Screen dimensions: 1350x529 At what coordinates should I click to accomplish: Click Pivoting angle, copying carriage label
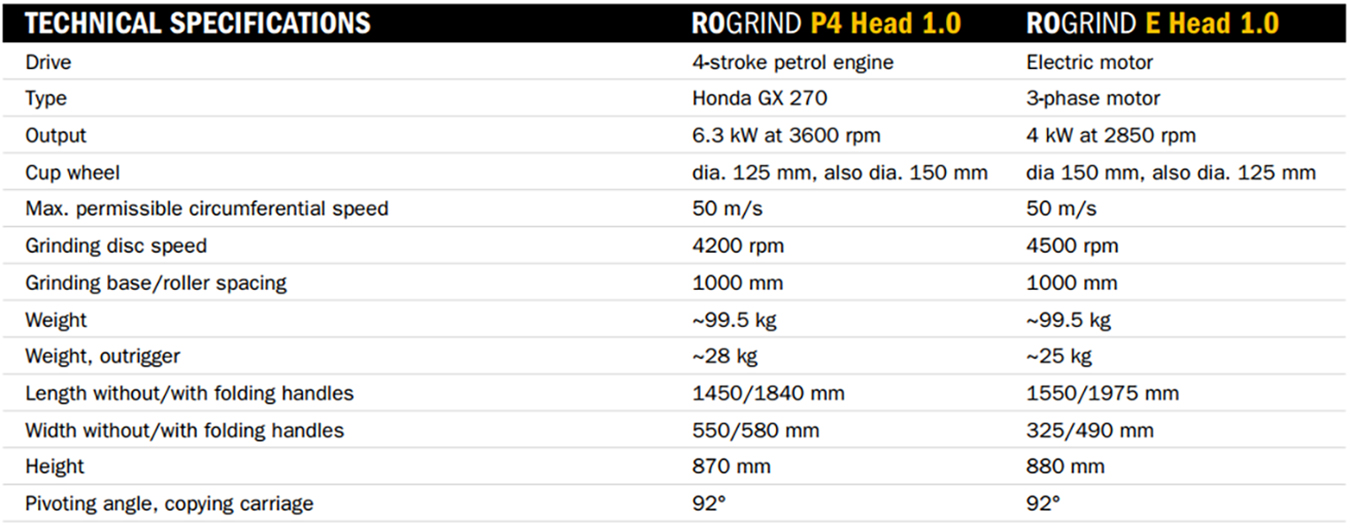click(169, 504)
